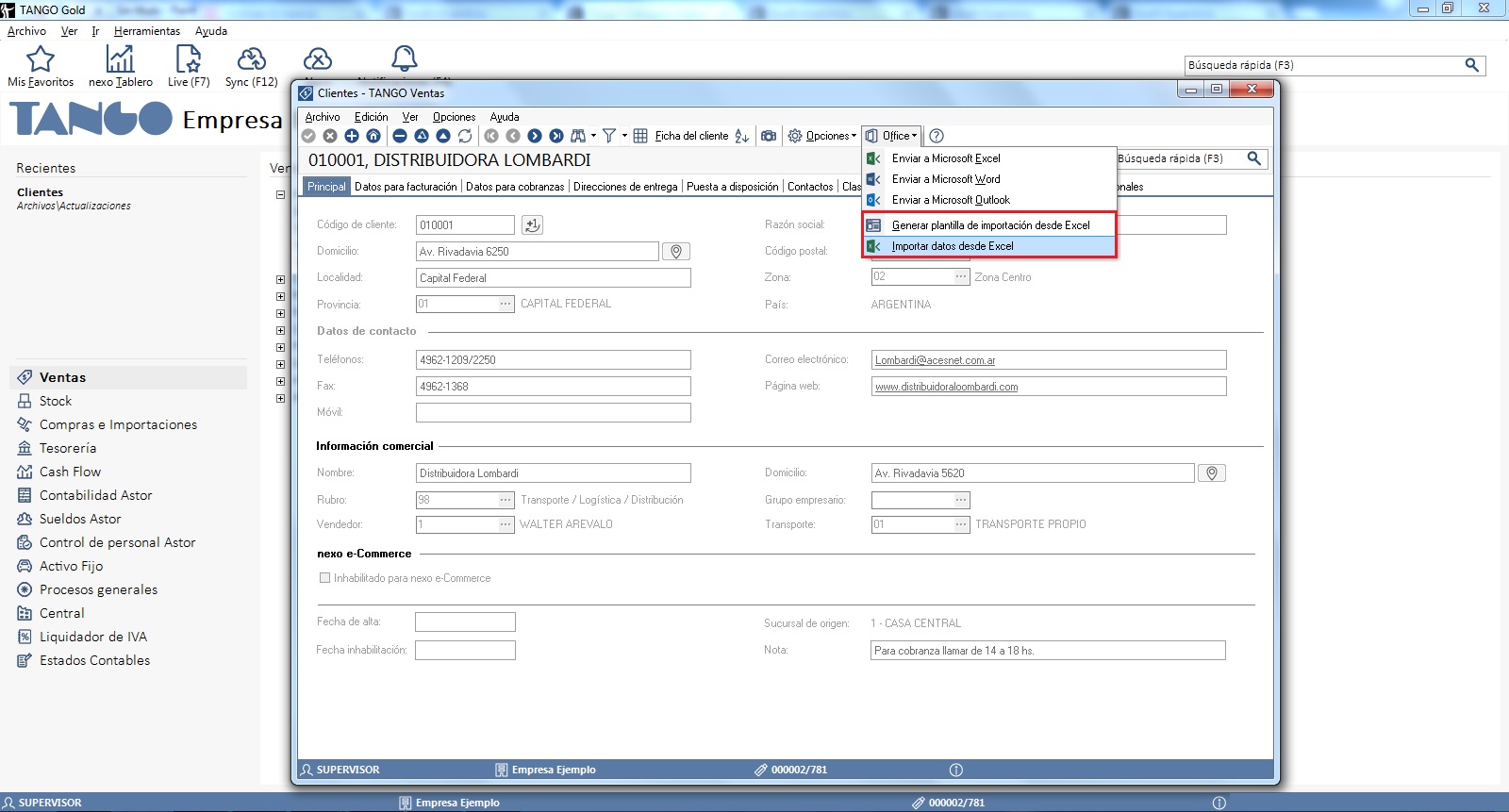The width and height of the screenshot is (1509, 812).
Task: Click the camera icon in the toolbar
Action: coord(769,136)
